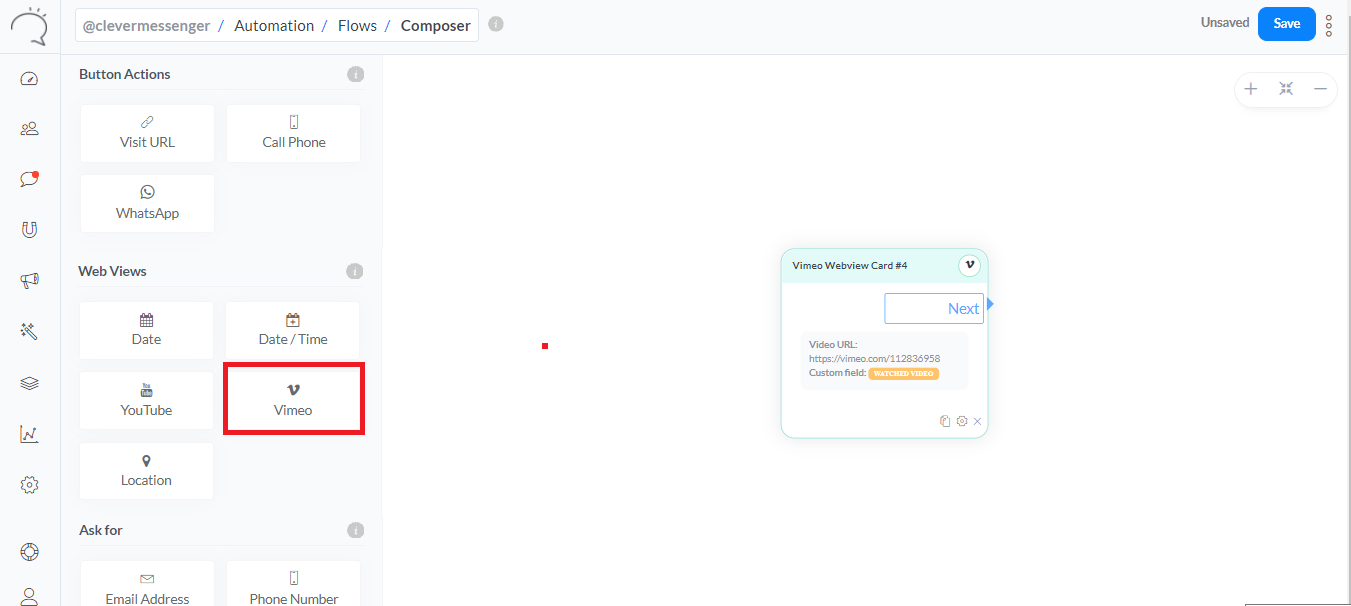1351x606 pixels.
Task: Open the chat bubble with red notification
Action: tap(29, 179)
